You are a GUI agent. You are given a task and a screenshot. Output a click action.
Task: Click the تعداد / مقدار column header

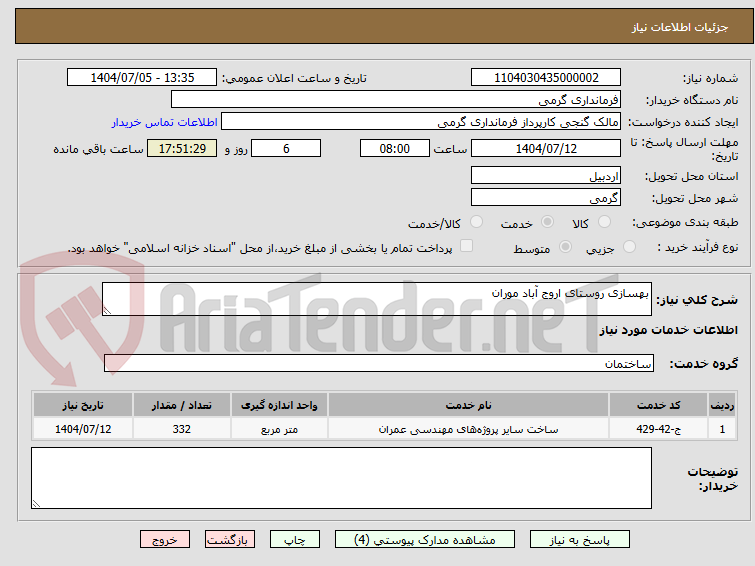click(x=182, y=405)
